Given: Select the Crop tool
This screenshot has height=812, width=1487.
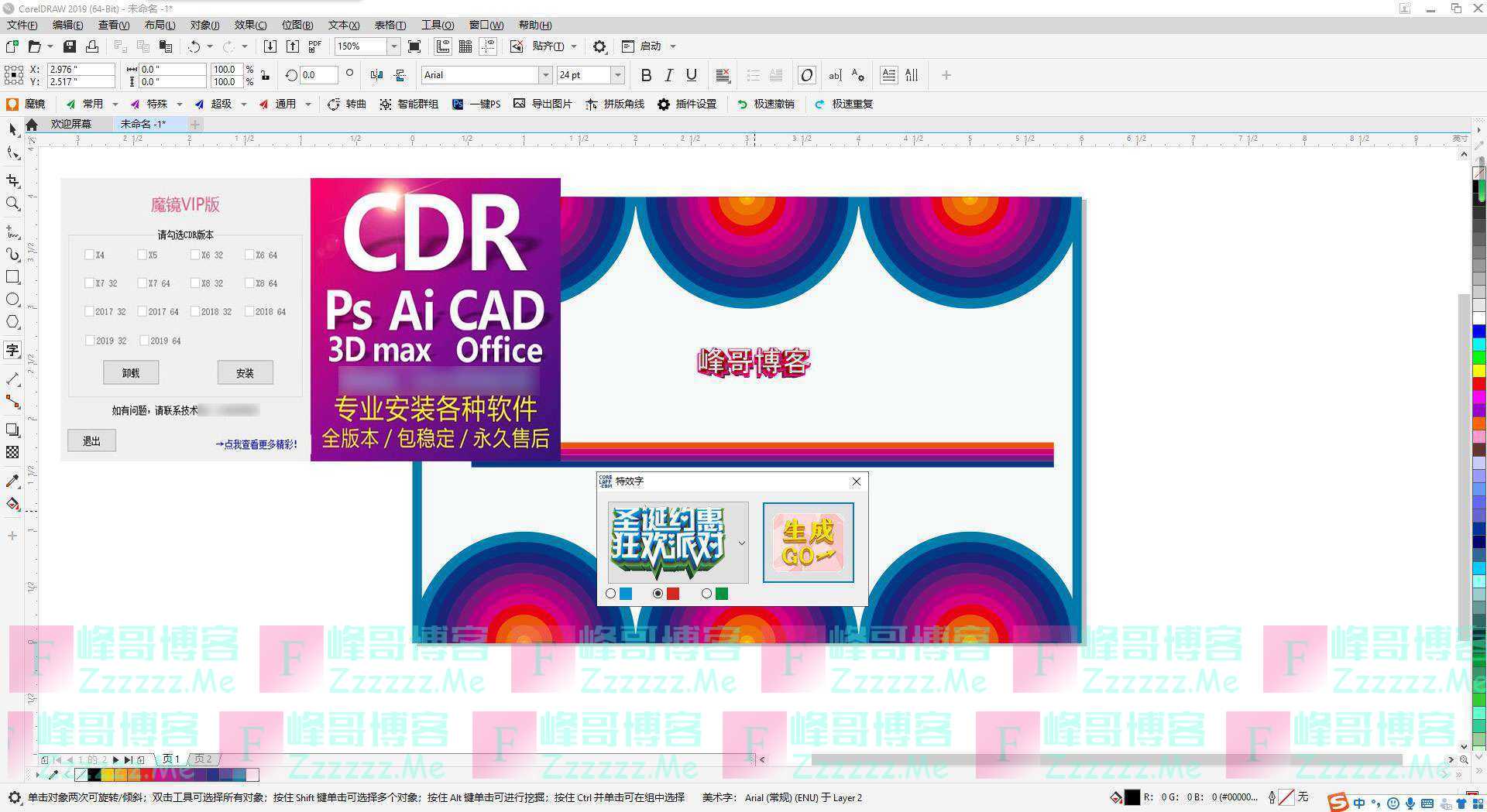Looking at the screenshot, I should click(x=12, y=180).
